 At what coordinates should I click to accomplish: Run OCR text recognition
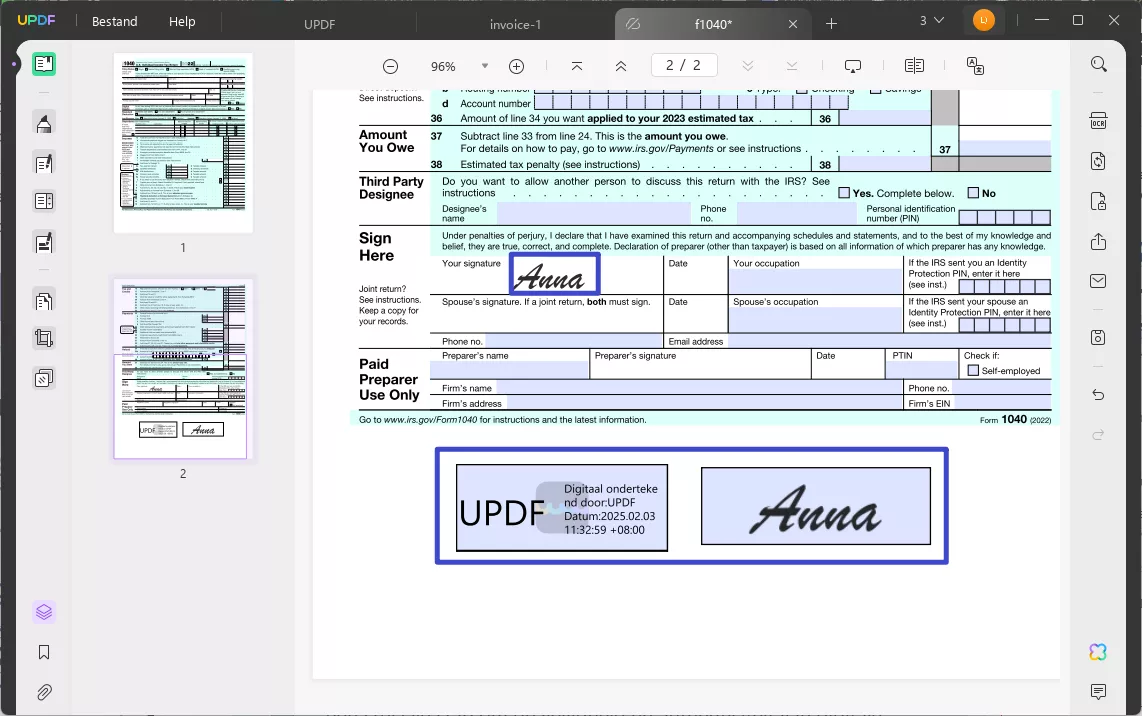(1098, 121)
